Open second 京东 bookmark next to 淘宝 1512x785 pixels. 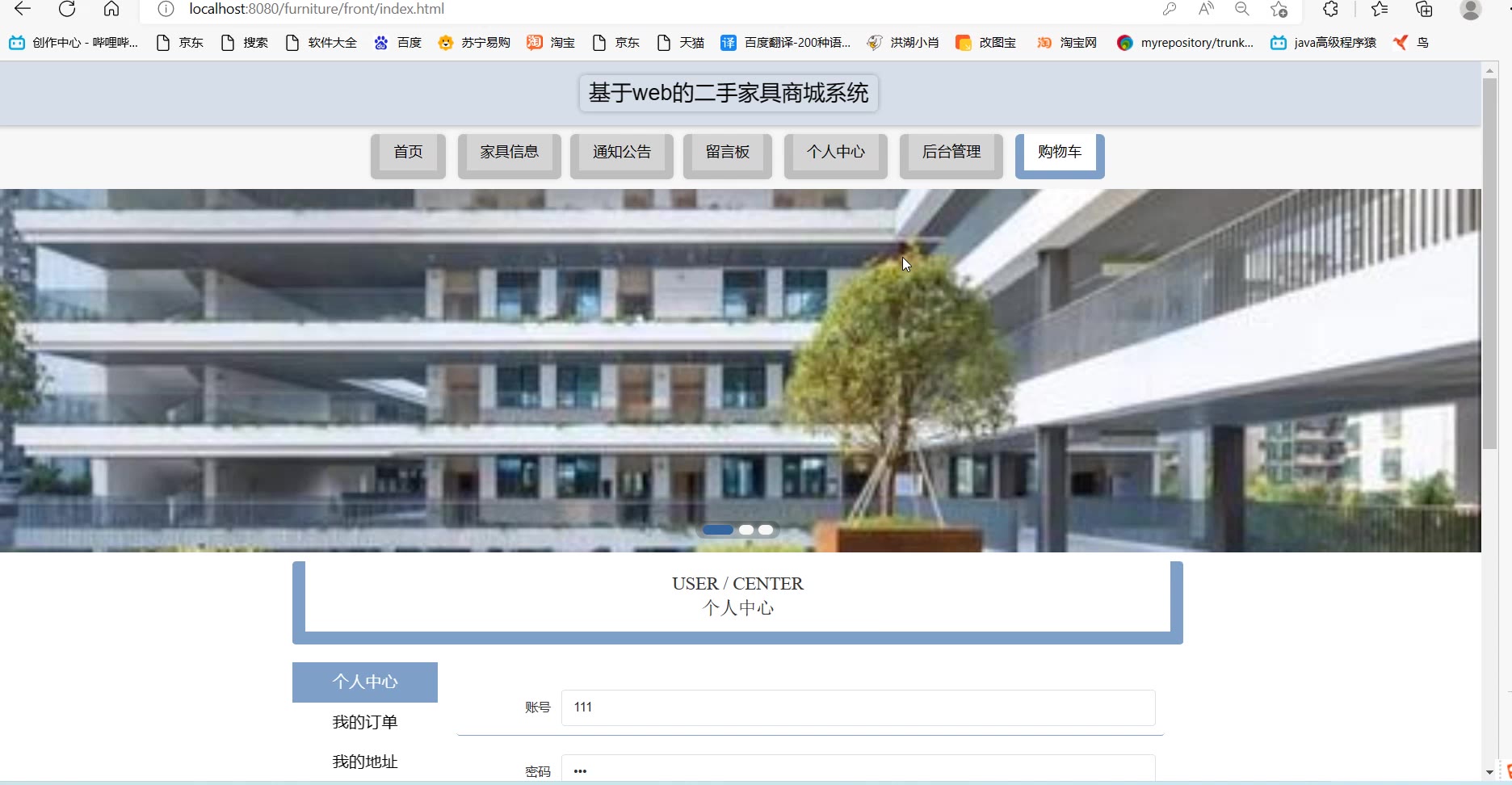[616, 43]
